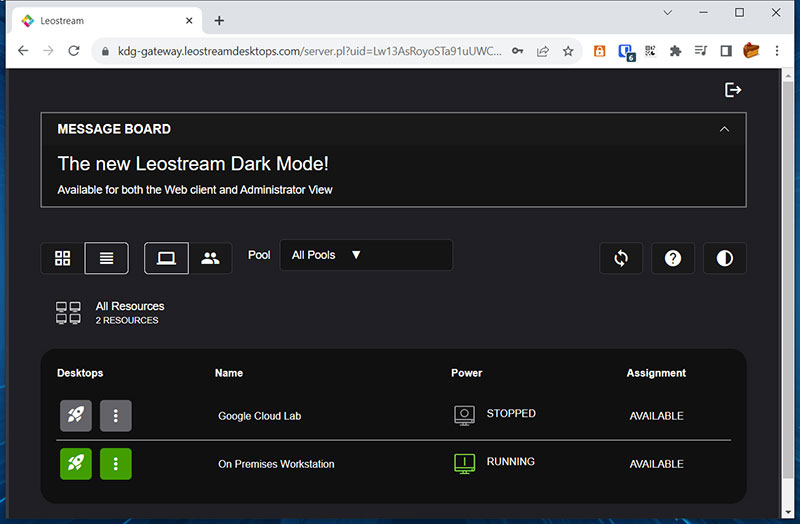Click the On Premises Workstation name
This screenshot has height=524, width=800.
click(276, 464)
